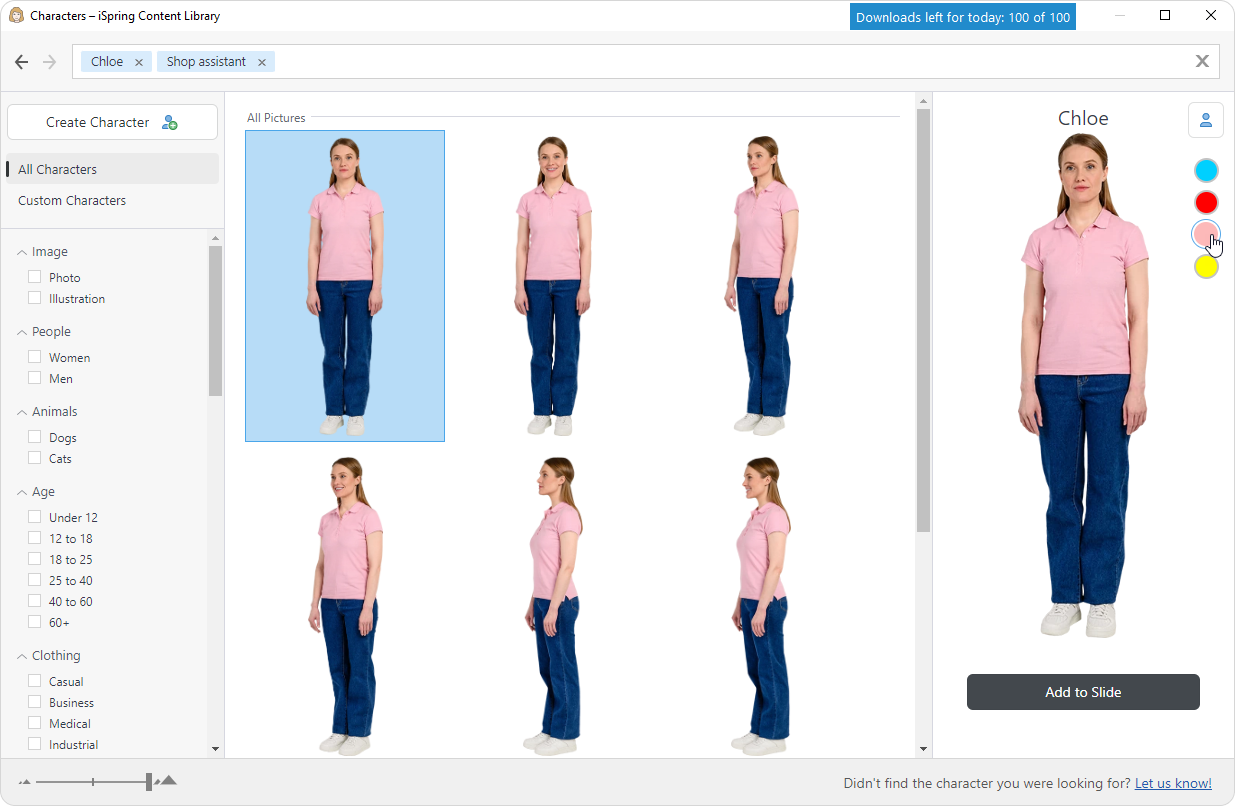
Task: Collapse the Image filter section
Action: coord(22,252)
